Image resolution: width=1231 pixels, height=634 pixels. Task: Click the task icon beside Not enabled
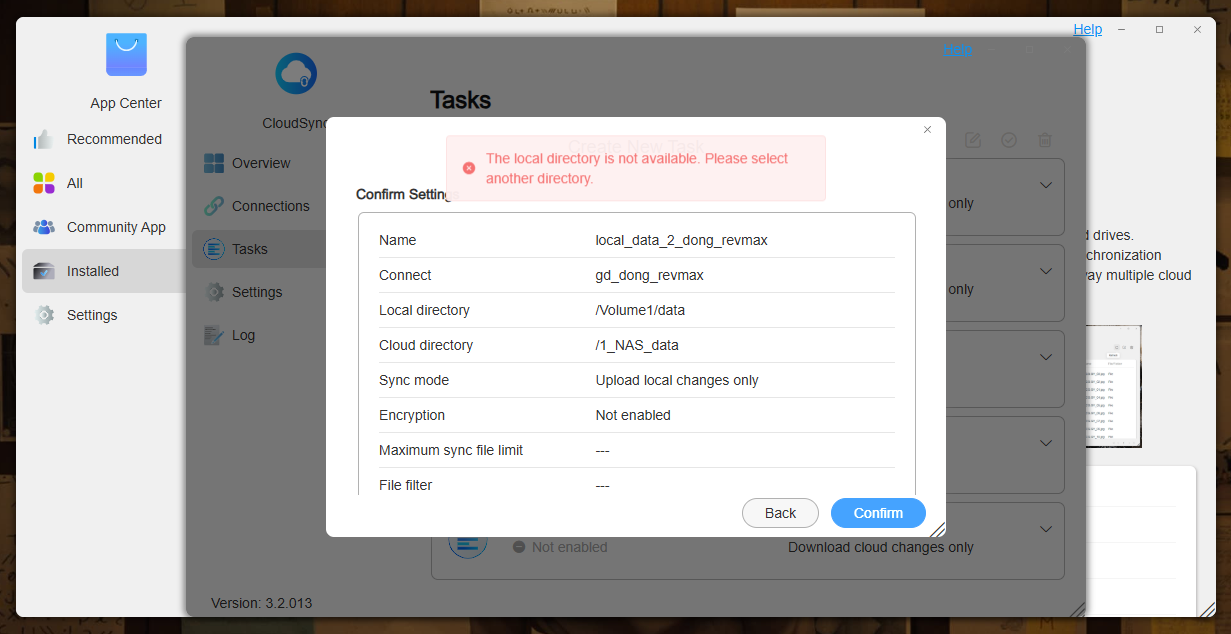466,545
